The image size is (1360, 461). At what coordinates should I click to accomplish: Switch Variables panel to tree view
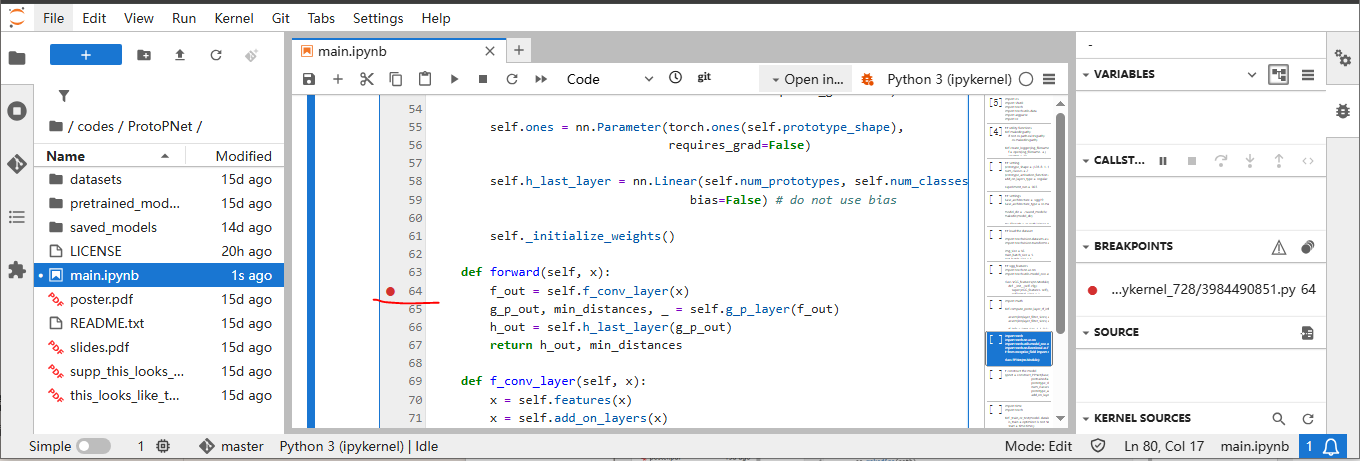coord(1278,74)
